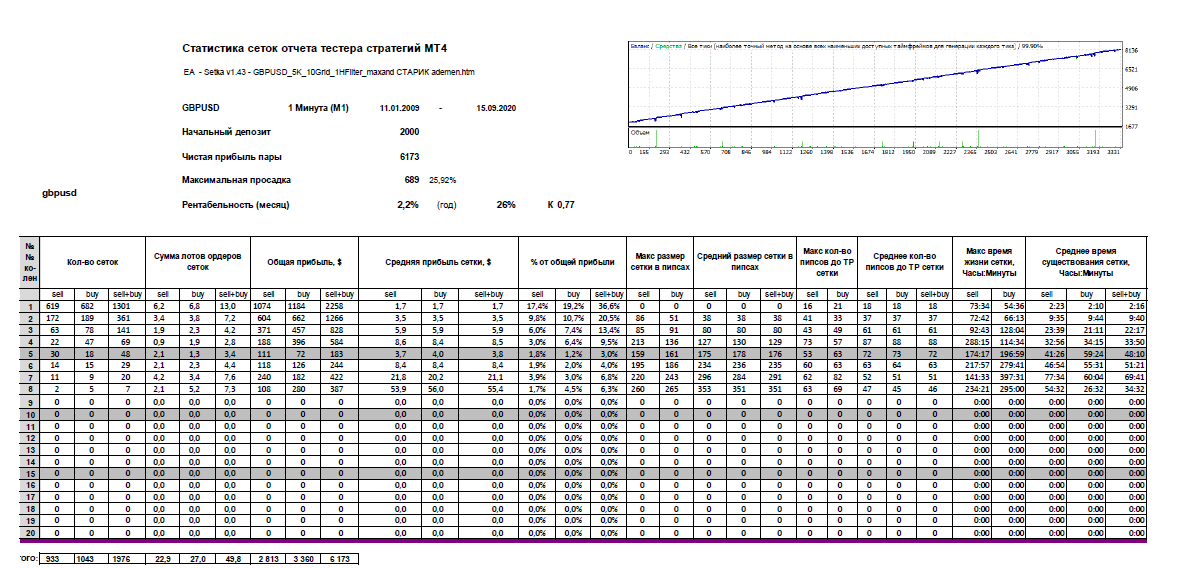Screen dimensions: 1190x568
Task: Click the 'Среднее время существования сетки' header
Action: pyautogui.click(x=1085, y=262)
